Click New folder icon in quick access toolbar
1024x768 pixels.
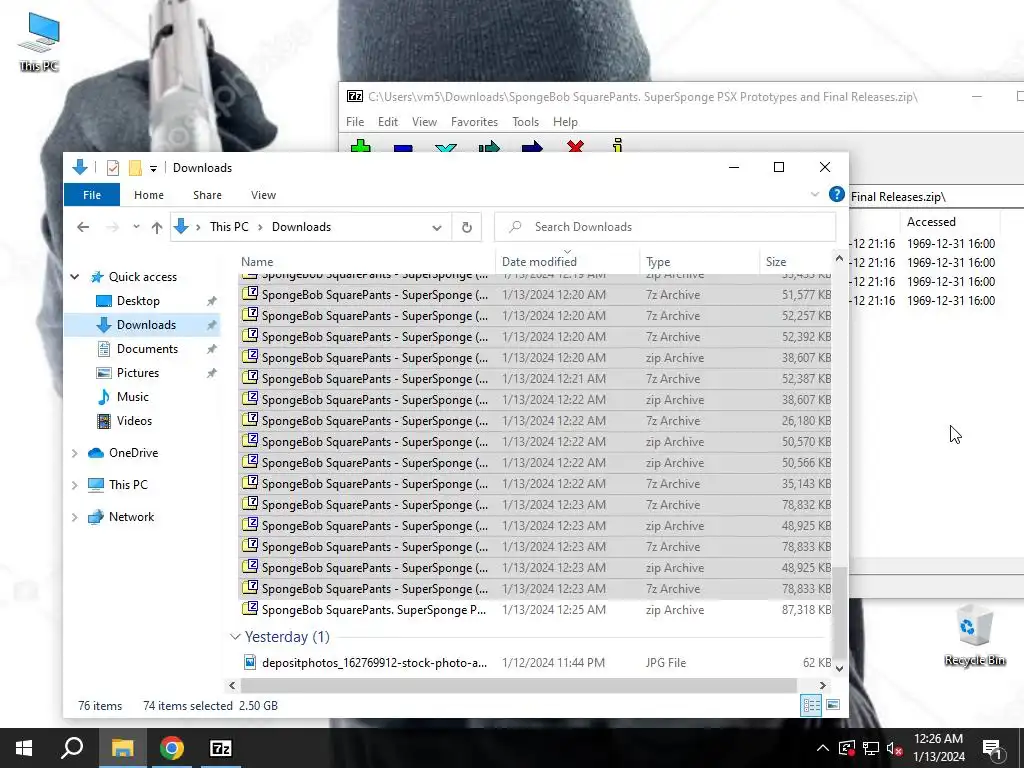(x=135, y=168)
